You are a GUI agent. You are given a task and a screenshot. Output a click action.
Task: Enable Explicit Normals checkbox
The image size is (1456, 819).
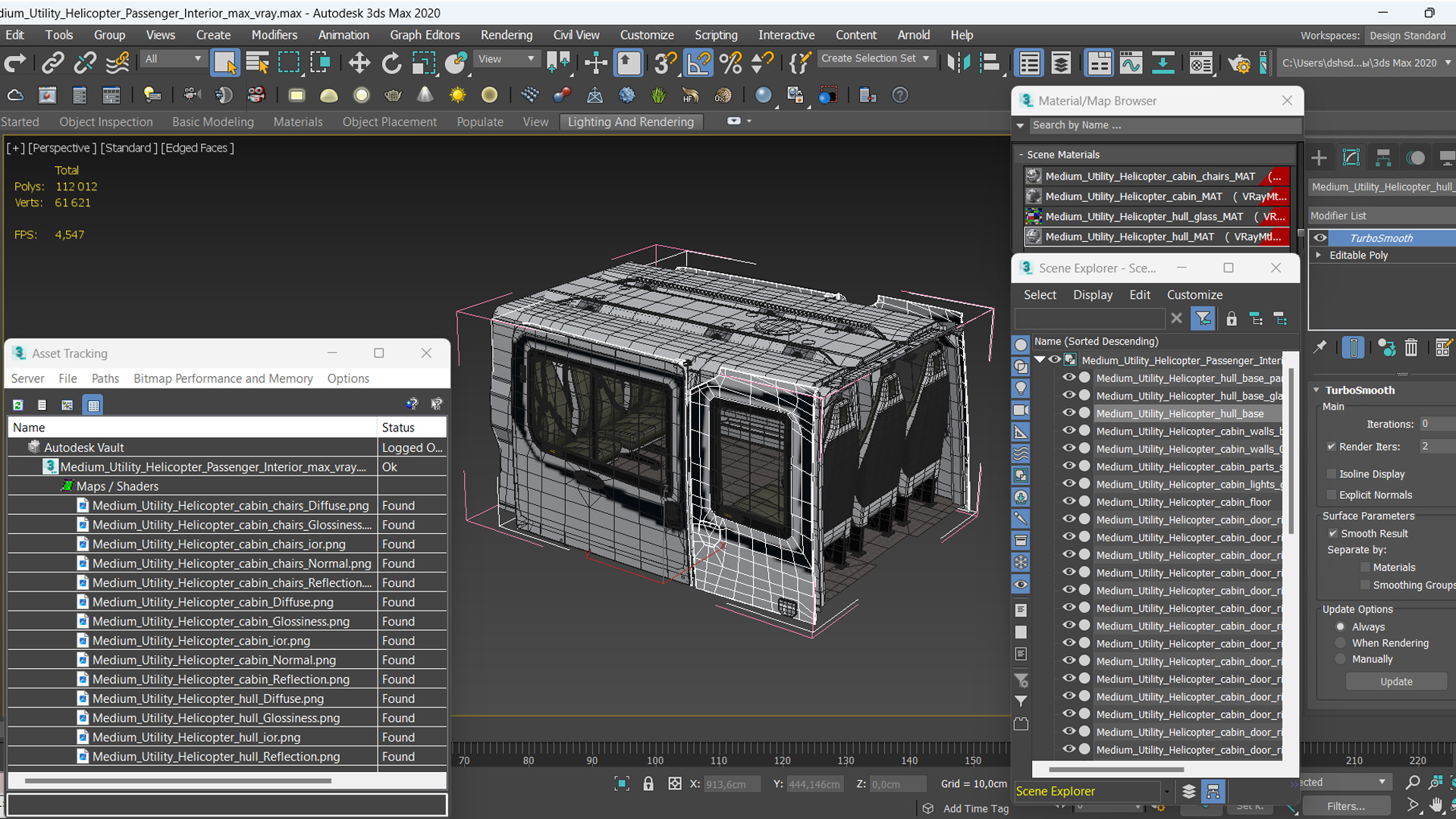click(x=1331, y=494)
